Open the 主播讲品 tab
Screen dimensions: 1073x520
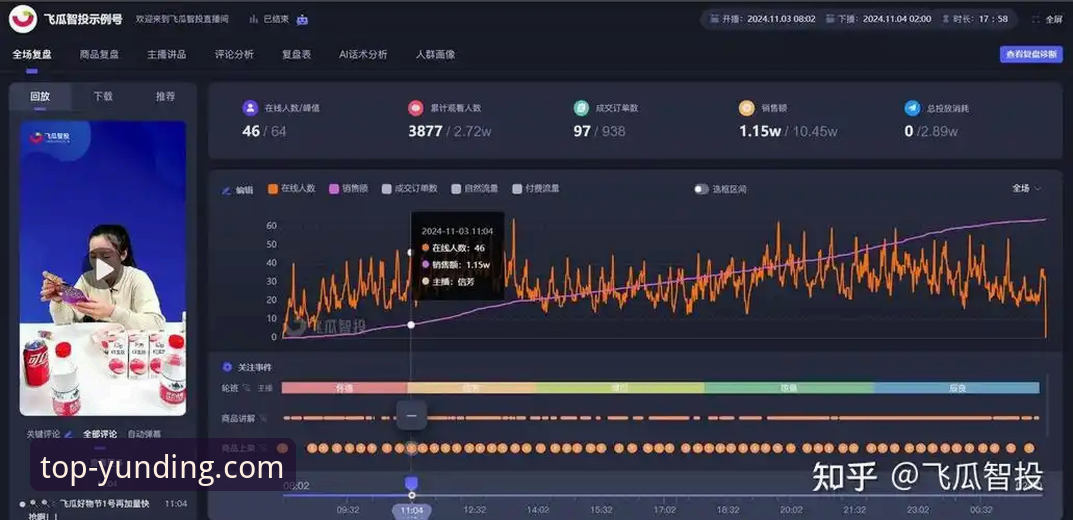166,54
